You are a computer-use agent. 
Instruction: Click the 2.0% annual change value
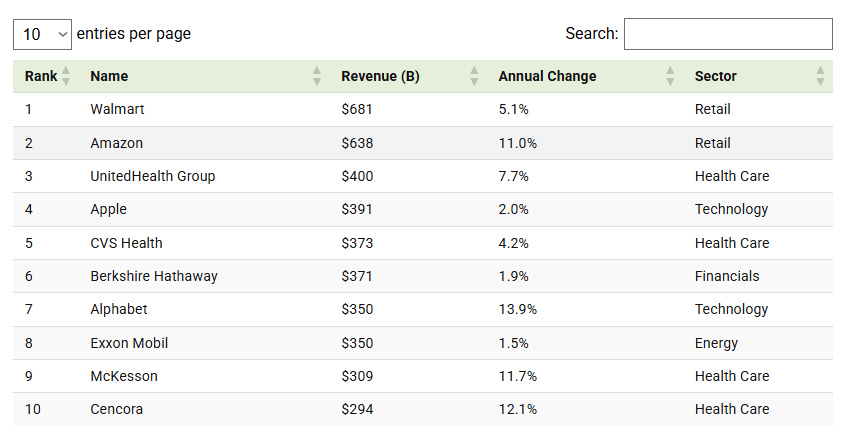click(x=513, y=209)
